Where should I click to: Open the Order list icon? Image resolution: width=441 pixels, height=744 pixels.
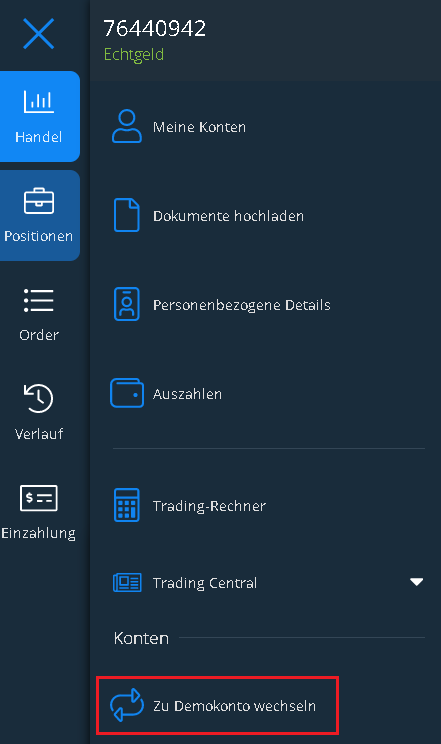tap(38, 300)
